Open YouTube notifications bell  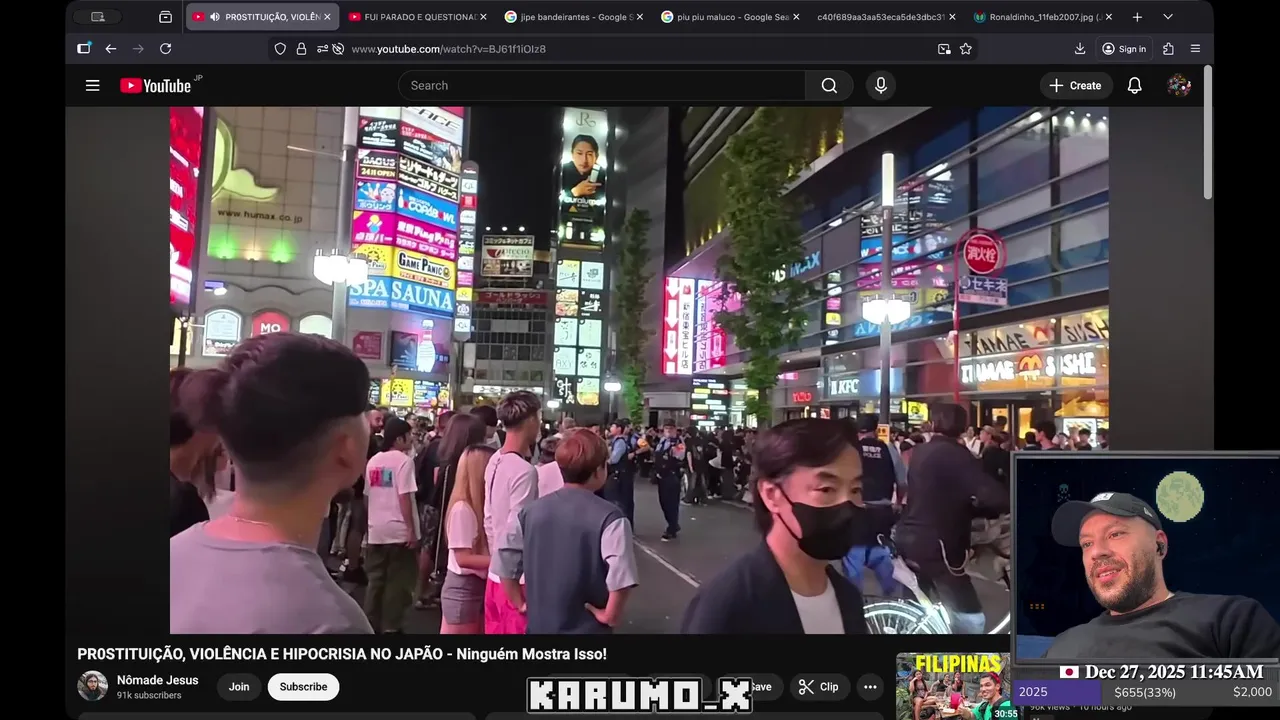coord(1135,86)
